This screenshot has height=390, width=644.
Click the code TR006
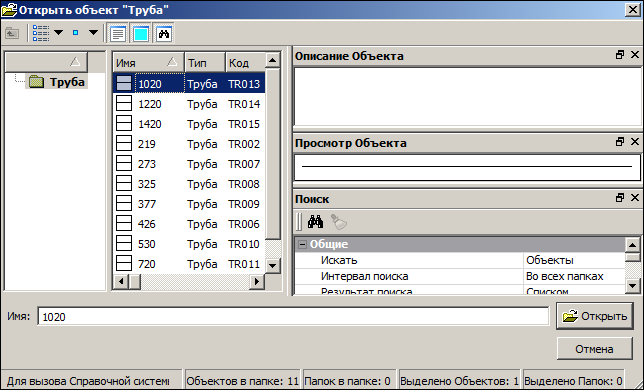(244, 224)
